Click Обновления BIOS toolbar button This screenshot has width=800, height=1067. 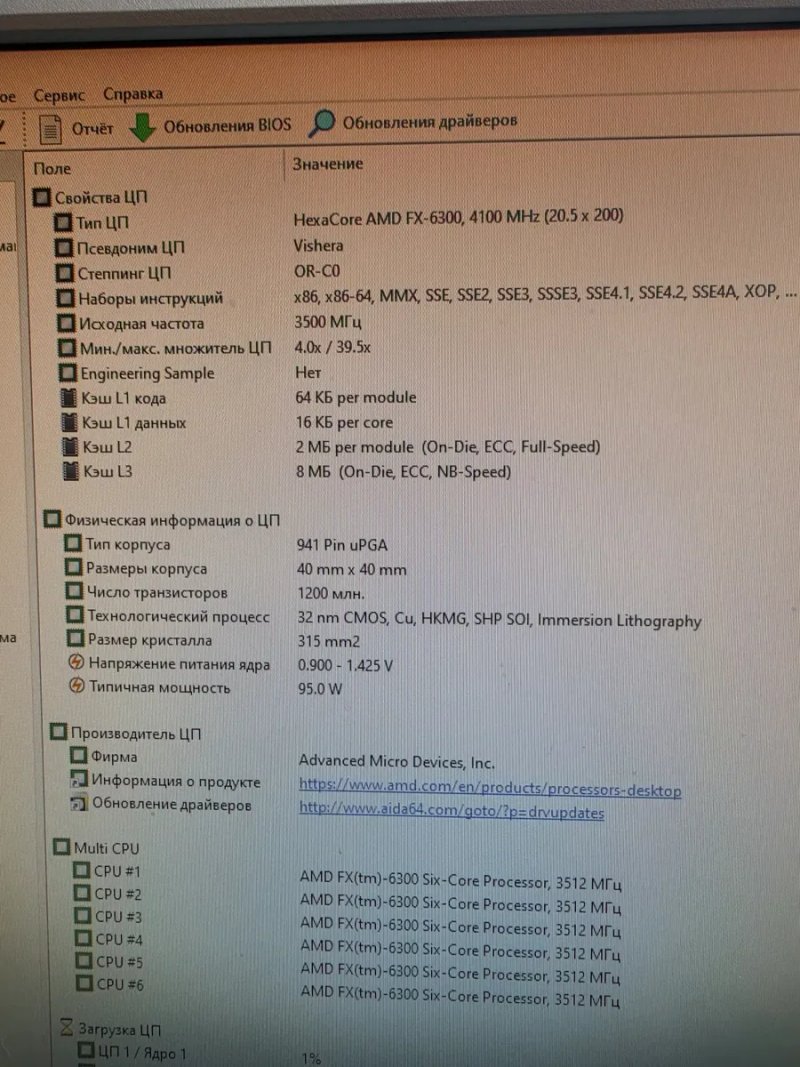[227, 125]
